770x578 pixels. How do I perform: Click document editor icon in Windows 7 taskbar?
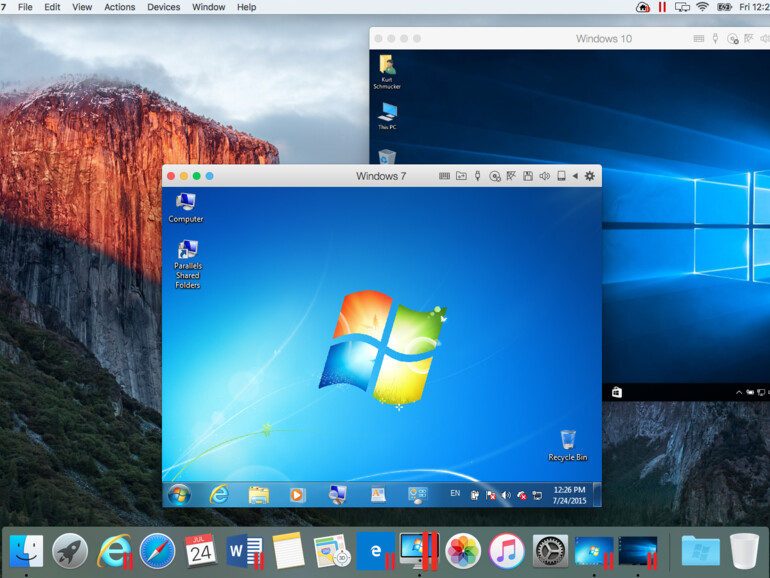pos(378,495)
